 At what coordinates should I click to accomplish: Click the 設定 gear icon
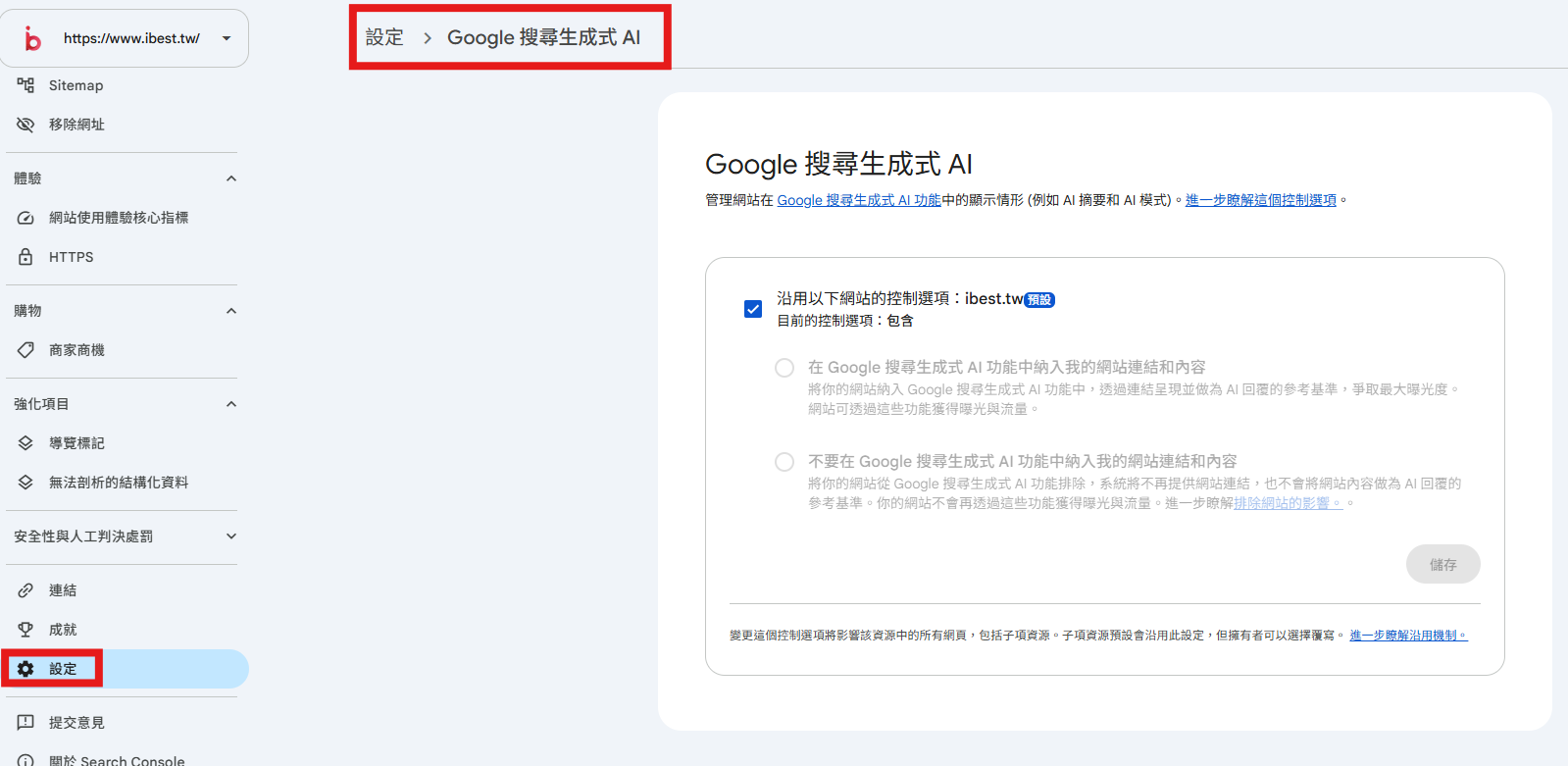tap(25, 669)
